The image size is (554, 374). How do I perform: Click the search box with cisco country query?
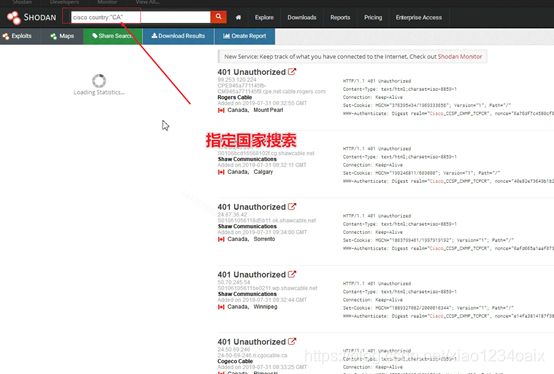pos(141,17)
